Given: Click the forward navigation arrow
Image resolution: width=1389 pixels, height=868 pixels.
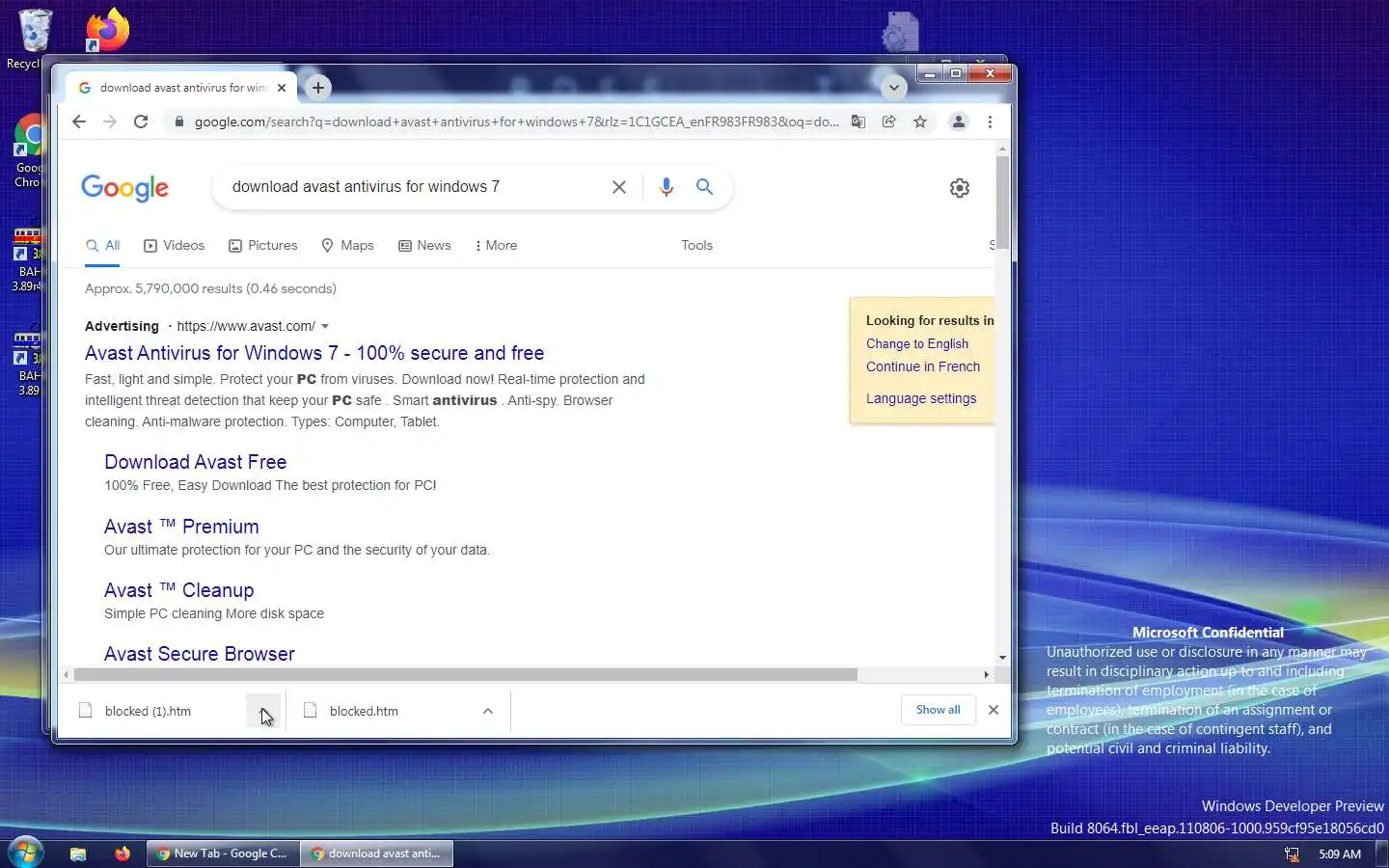Looking at the screenshot, I should coord(110,122).
